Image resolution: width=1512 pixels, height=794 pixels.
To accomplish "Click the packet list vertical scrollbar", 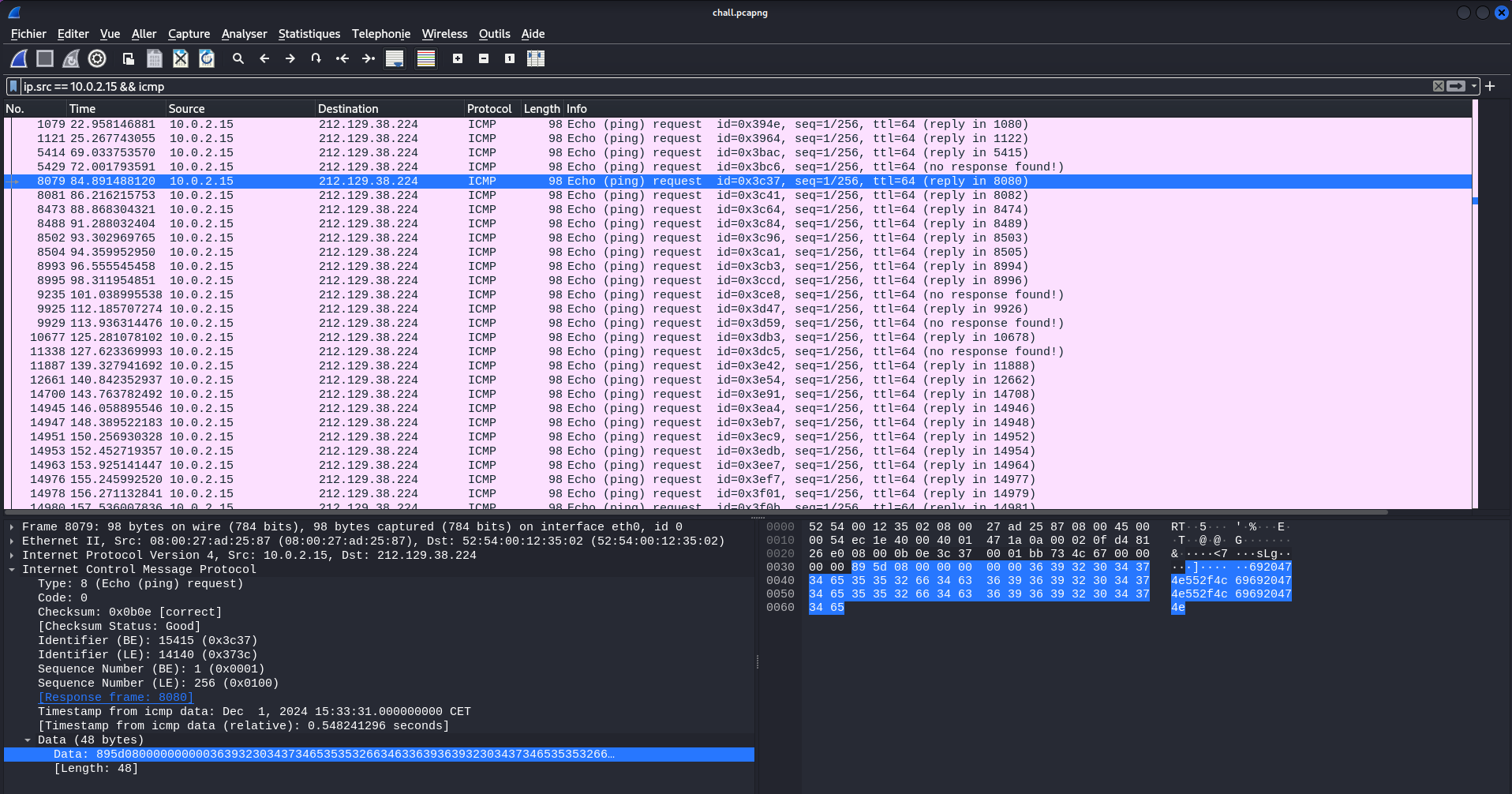I will pos(1475,305).
